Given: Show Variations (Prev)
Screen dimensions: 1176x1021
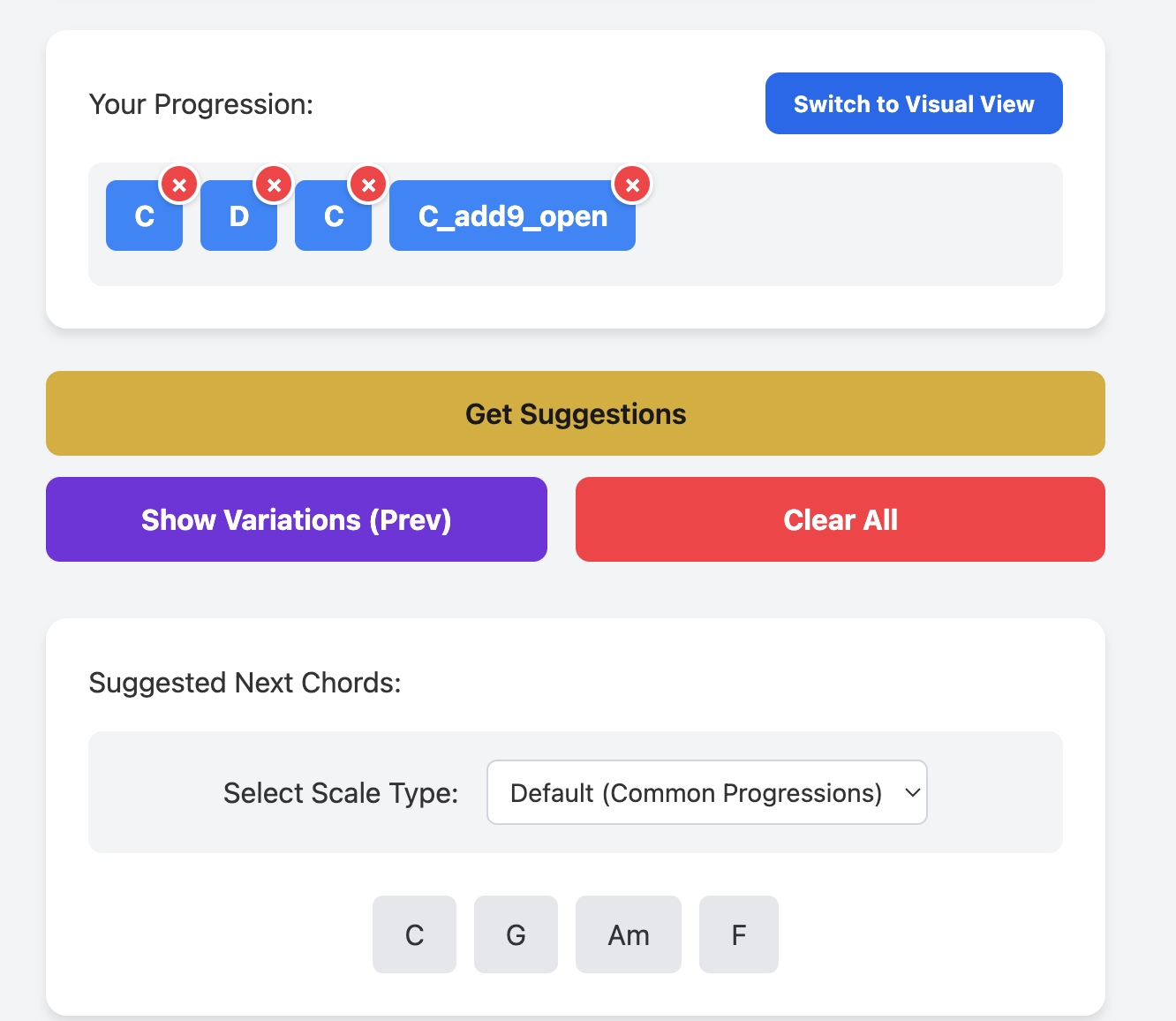Looking at the screenshot, I should (x=297, y=519).
